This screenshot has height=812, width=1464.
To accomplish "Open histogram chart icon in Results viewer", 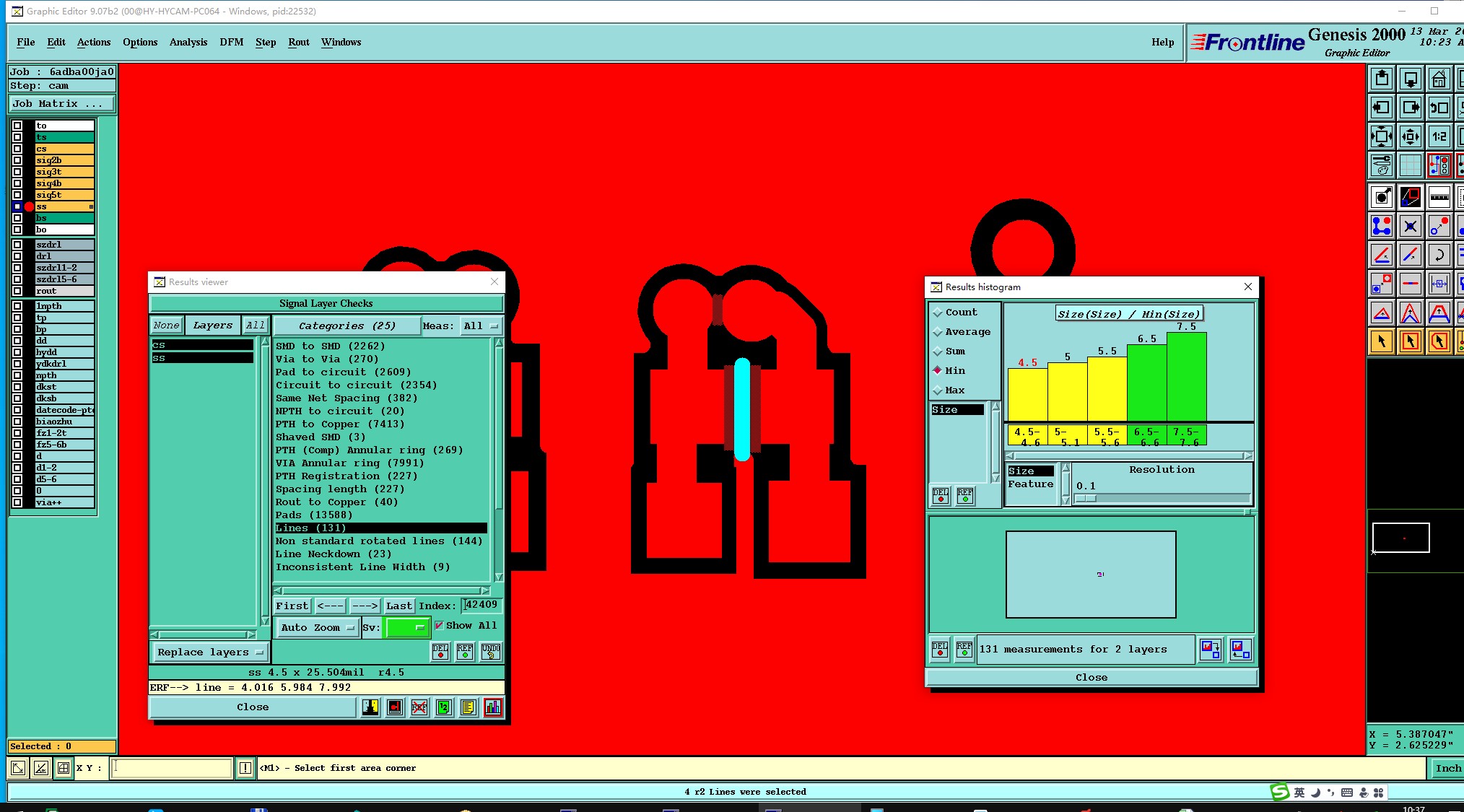I will tap(492, 707).
